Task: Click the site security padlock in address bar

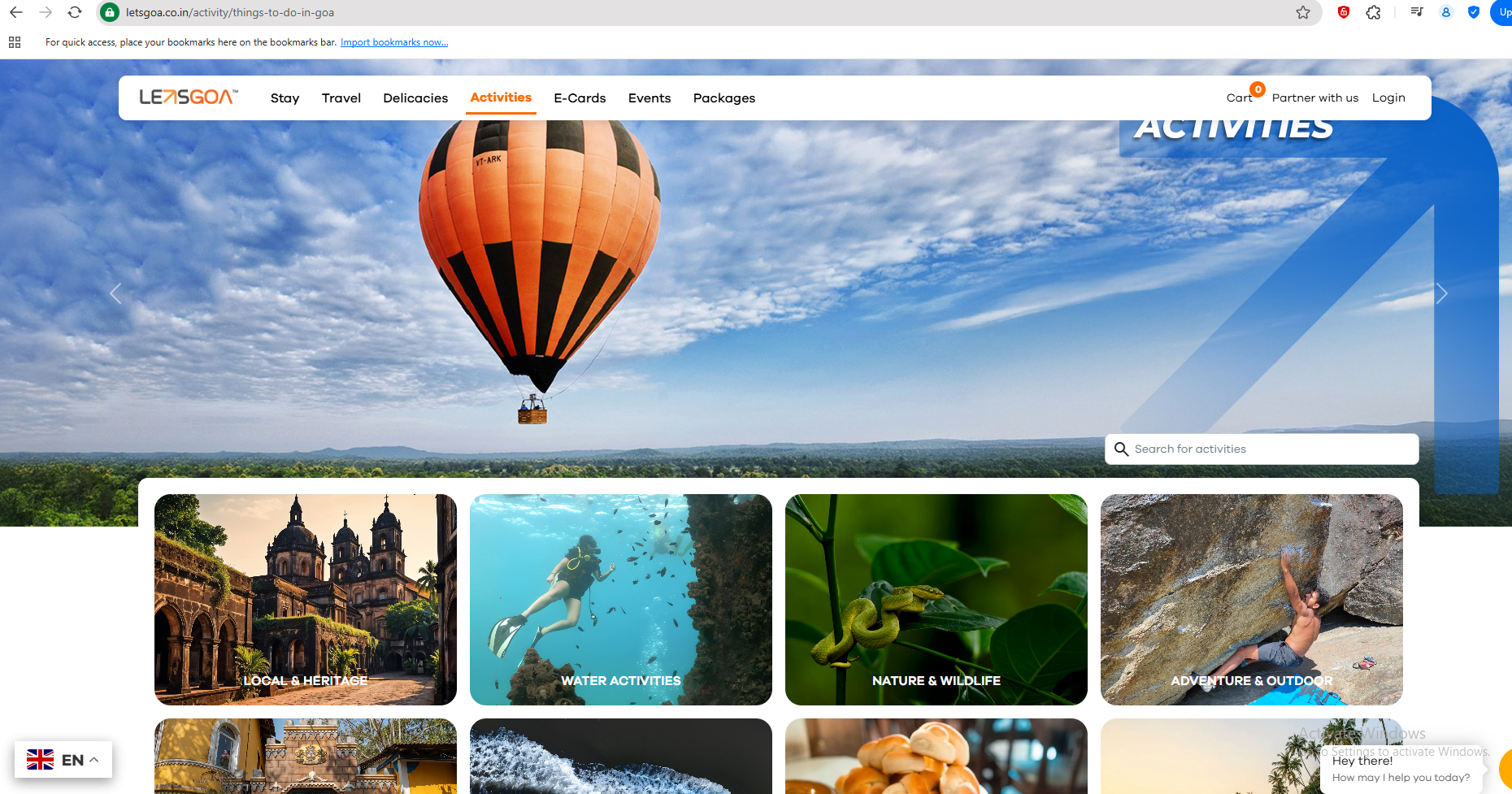Action: click(109, 12)
